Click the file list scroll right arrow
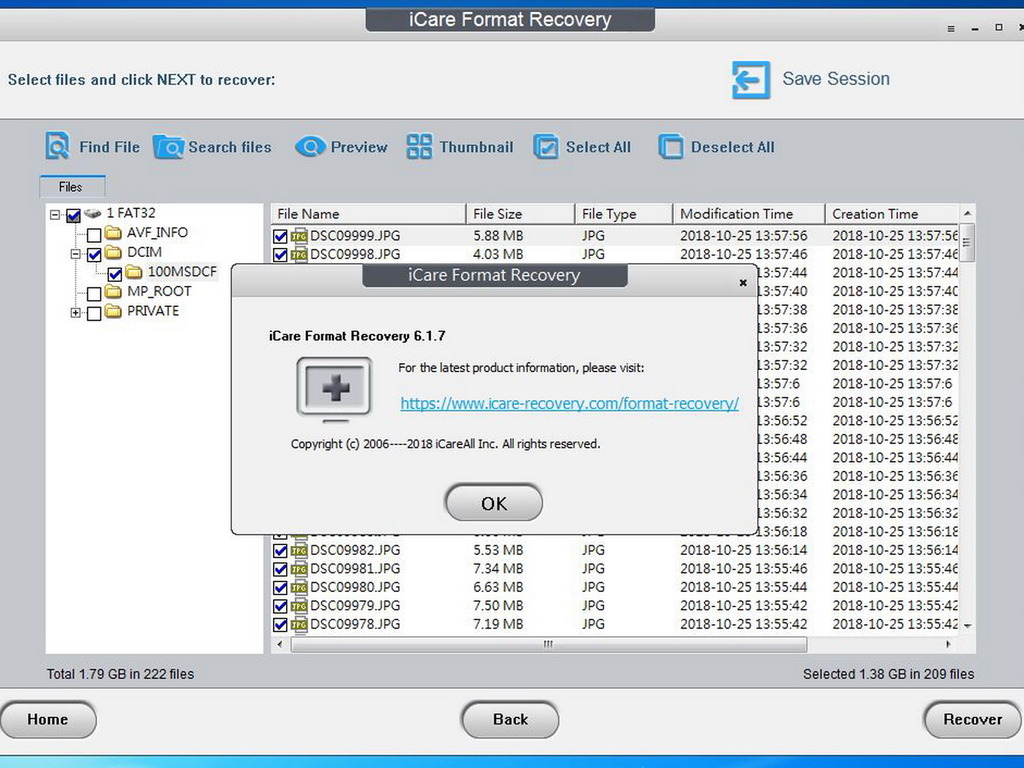 pos(948,645)
